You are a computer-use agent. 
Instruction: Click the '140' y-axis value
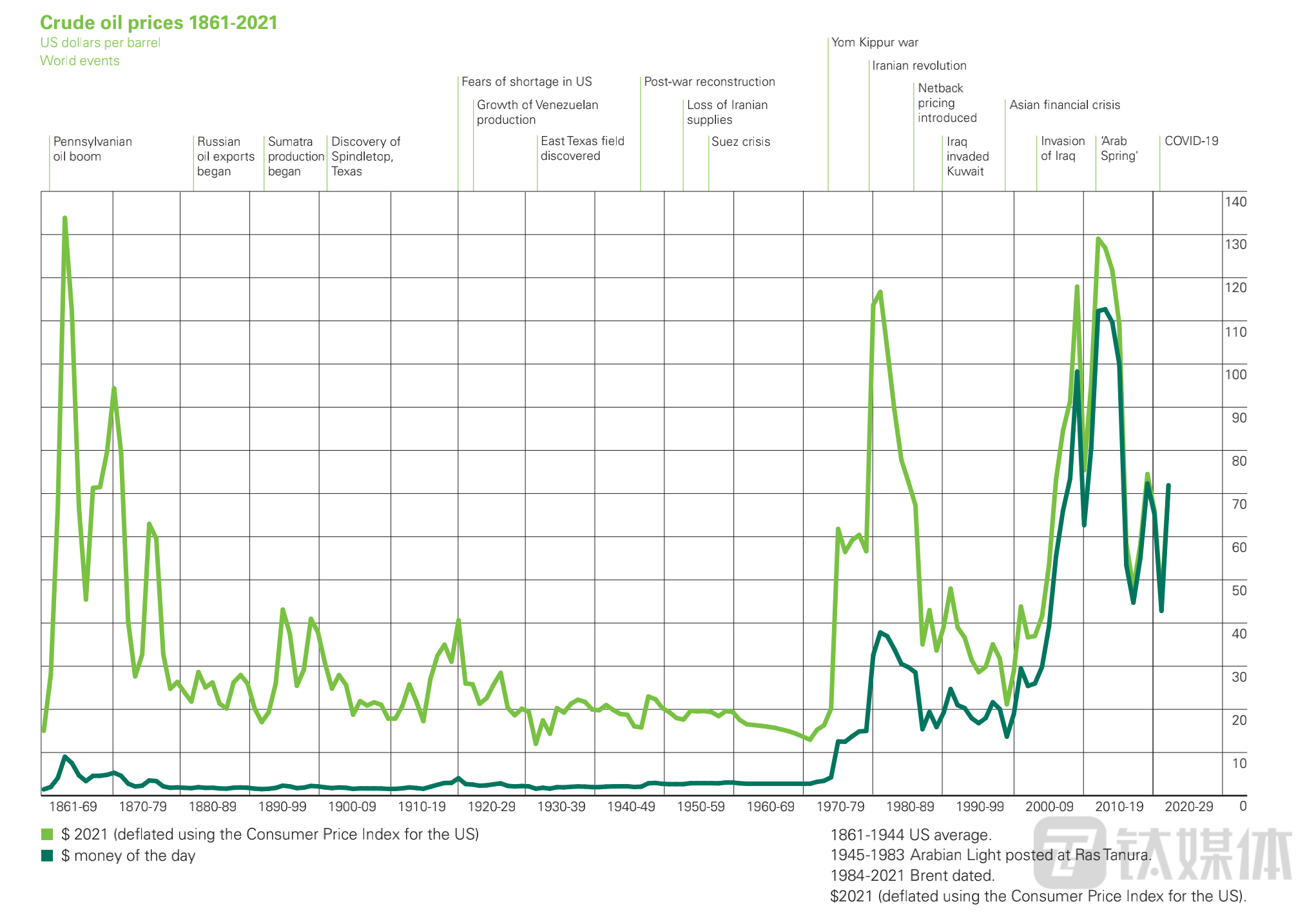click(1235, 202)
